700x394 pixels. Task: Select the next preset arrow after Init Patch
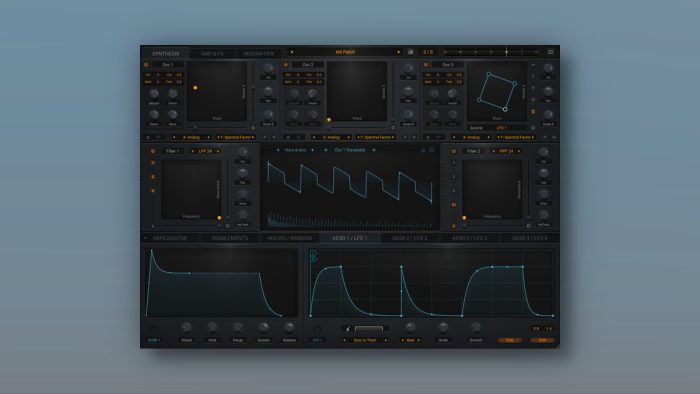(399, 52)
